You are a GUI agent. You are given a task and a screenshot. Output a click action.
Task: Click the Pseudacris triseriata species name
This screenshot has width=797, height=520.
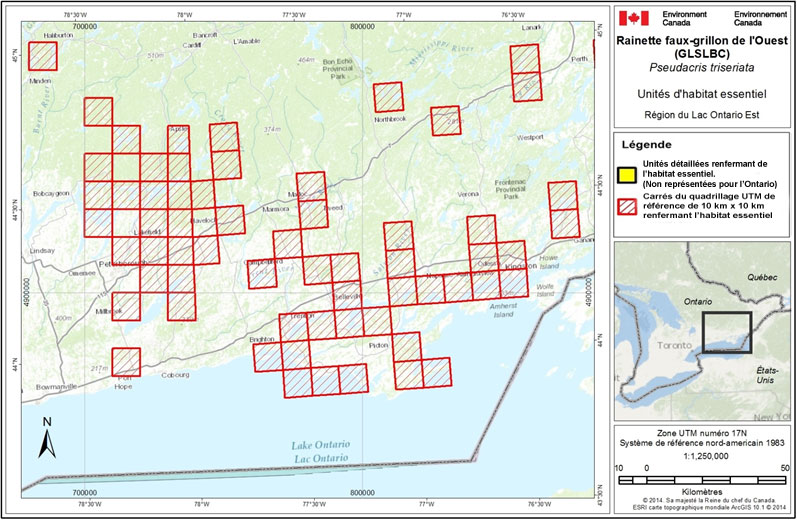tap(702, 67)
